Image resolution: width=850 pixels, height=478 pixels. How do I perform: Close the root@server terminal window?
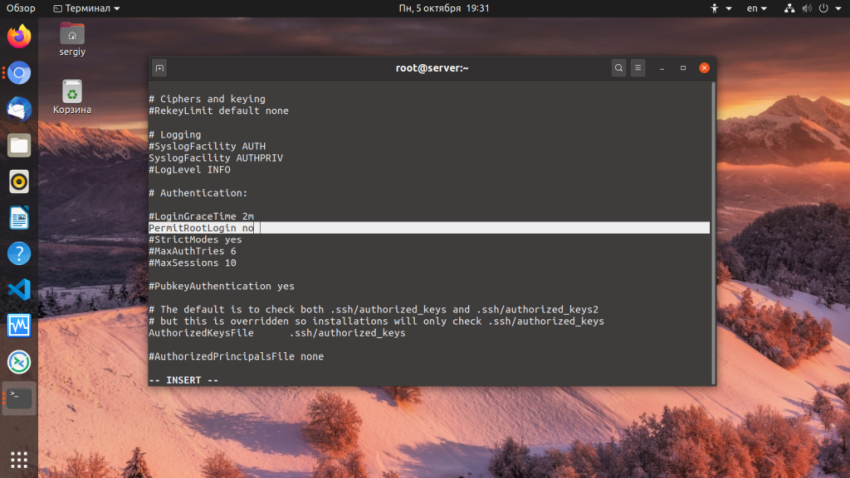tap(704, 68)
